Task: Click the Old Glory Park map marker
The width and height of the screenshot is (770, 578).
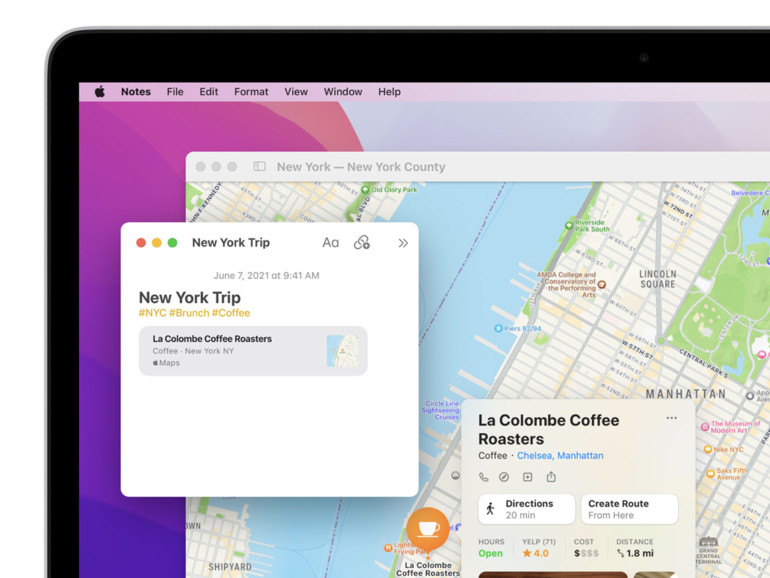Action: click(x=365, y=190)
